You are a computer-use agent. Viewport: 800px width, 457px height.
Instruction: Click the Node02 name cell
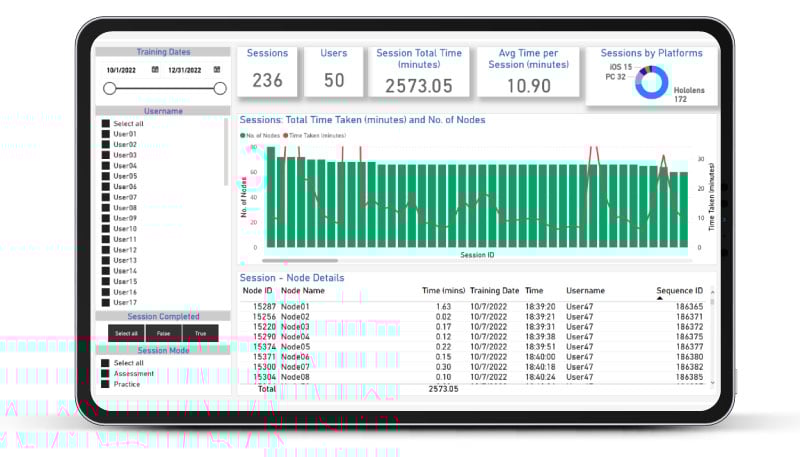click(x=295, y=317)
